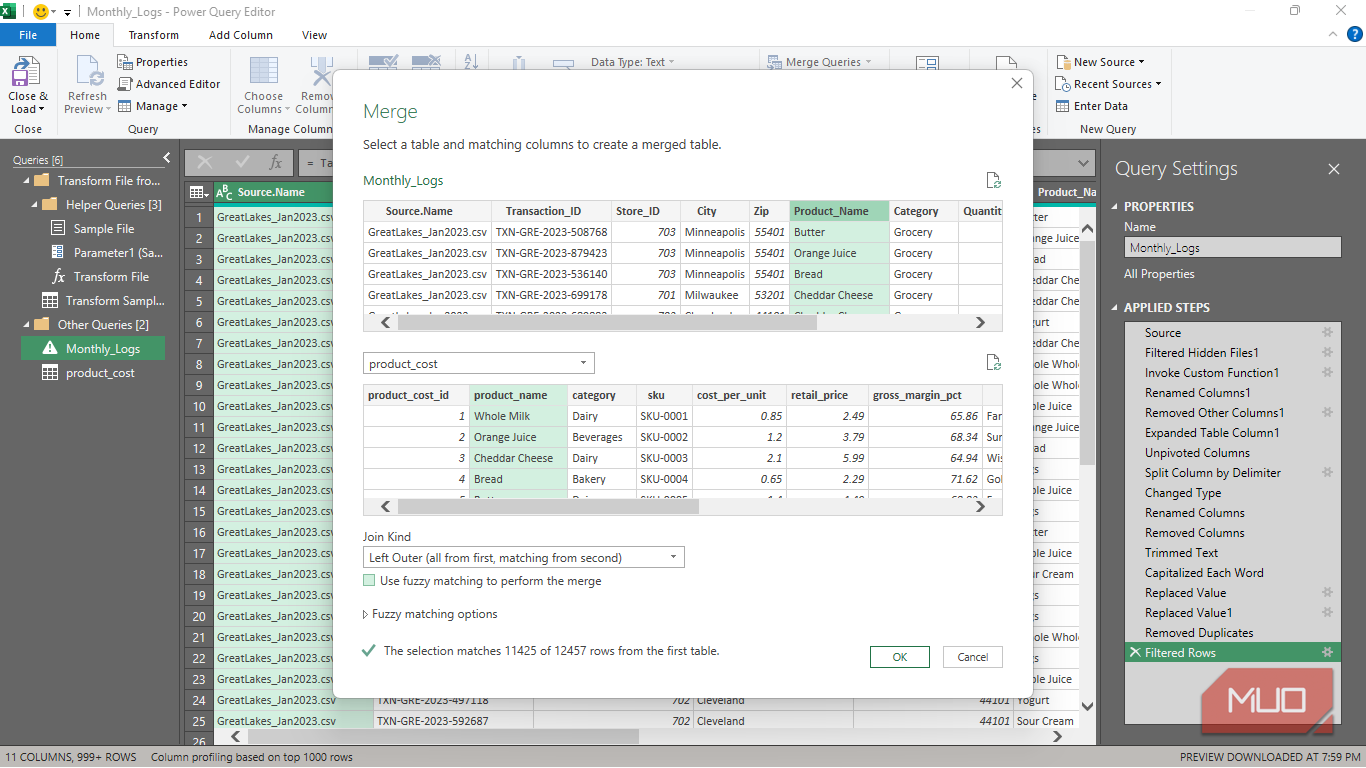Click the Source.Name column header in main grid
Viewport: 1366px width, 768px height.
coord(273,192)
